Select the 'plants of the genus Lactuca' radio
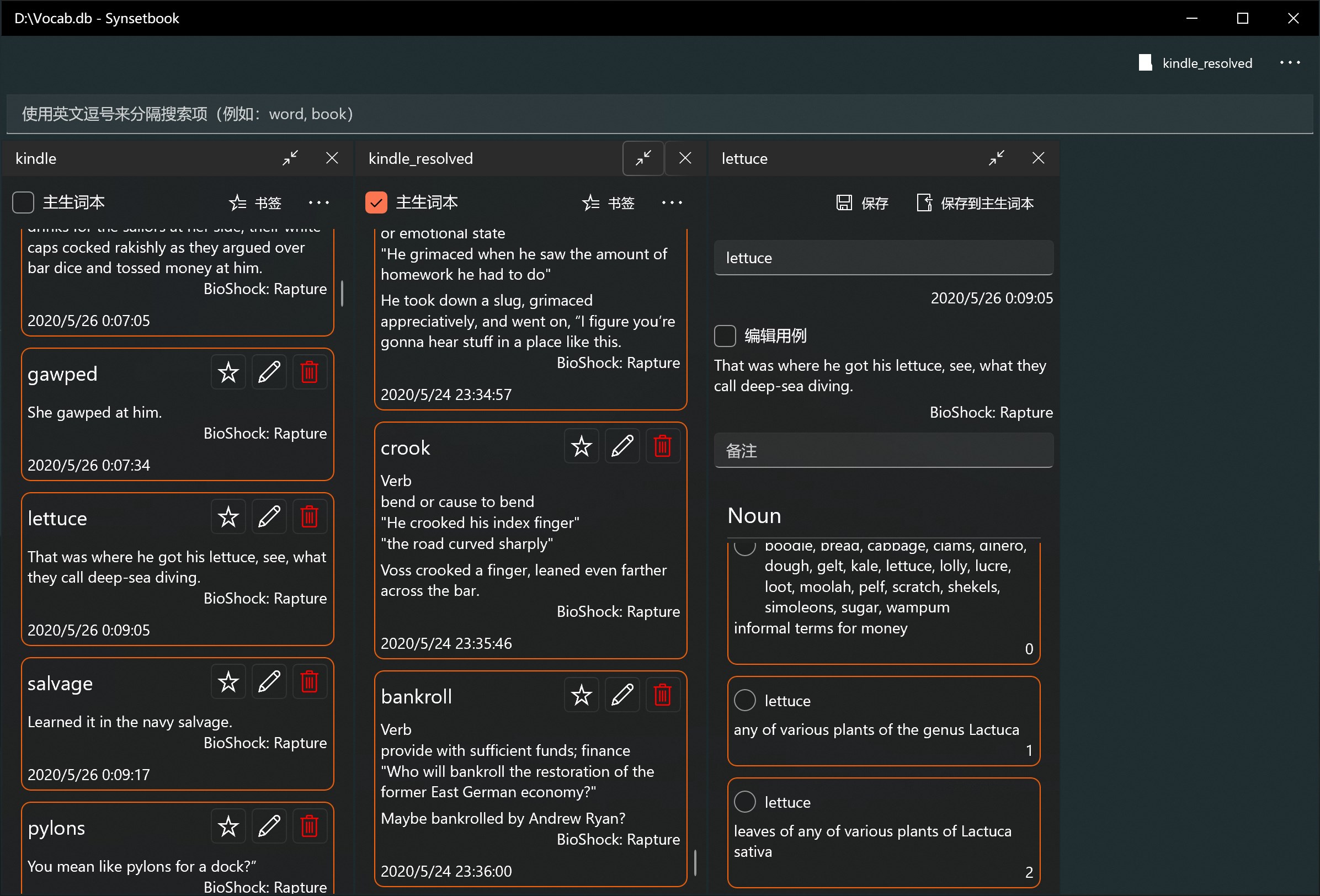1320x896 pixels. (x=744, y=700)
